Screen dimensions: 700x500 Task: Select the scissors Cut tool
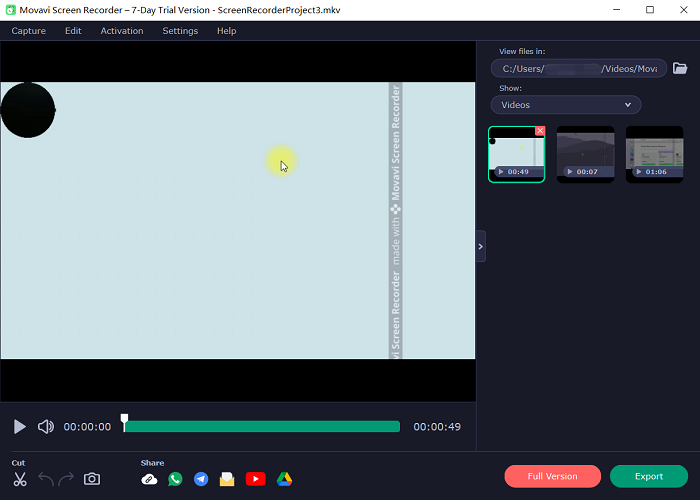click(x=20, y=479)
